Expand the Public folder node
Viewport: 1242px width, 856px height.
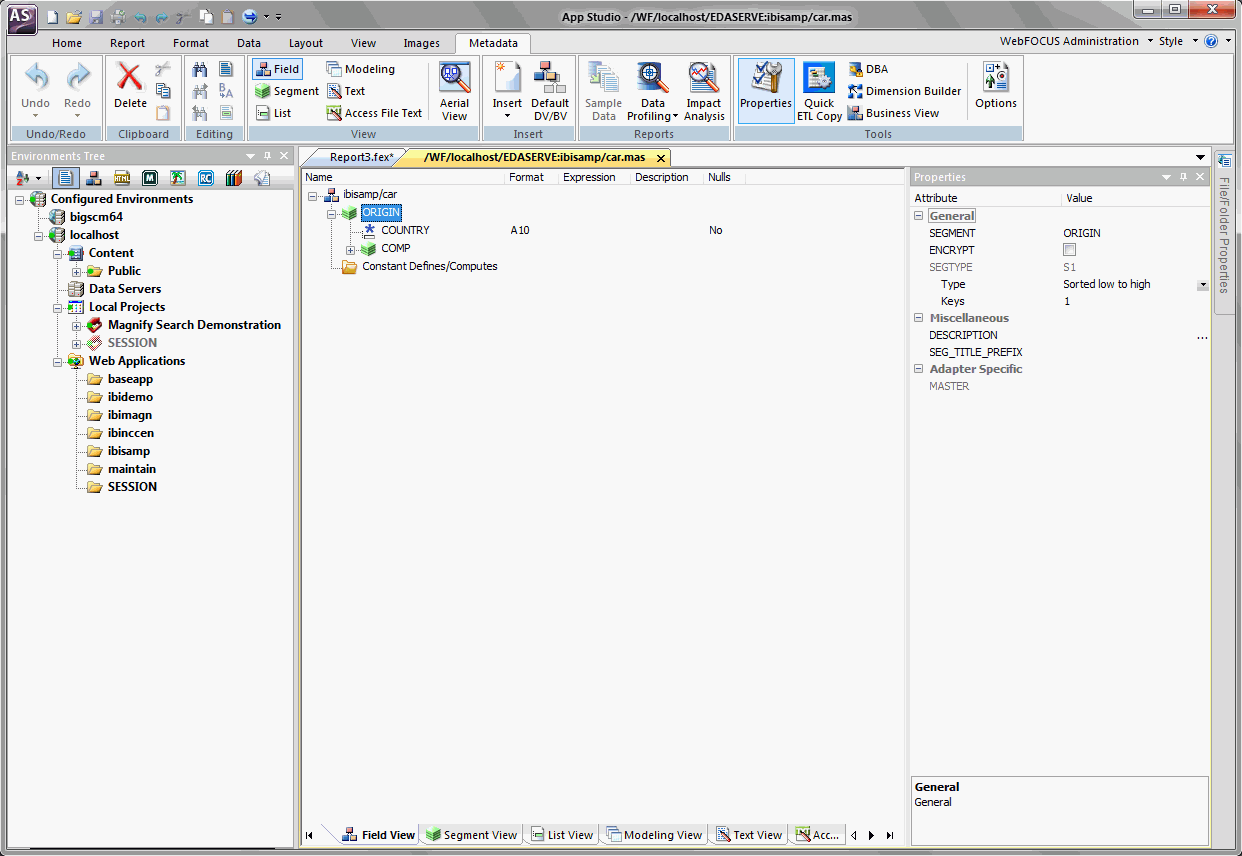pyautogui.click(x=77, y=271)
